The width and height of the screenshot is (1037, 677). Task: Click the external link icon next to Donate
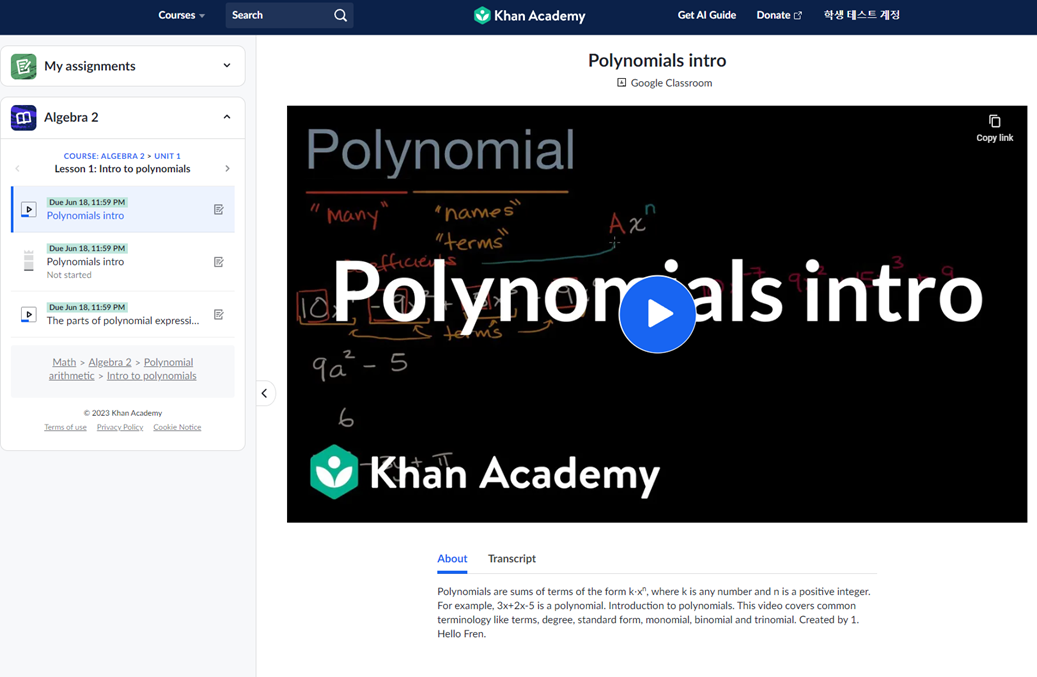point(798,15)
